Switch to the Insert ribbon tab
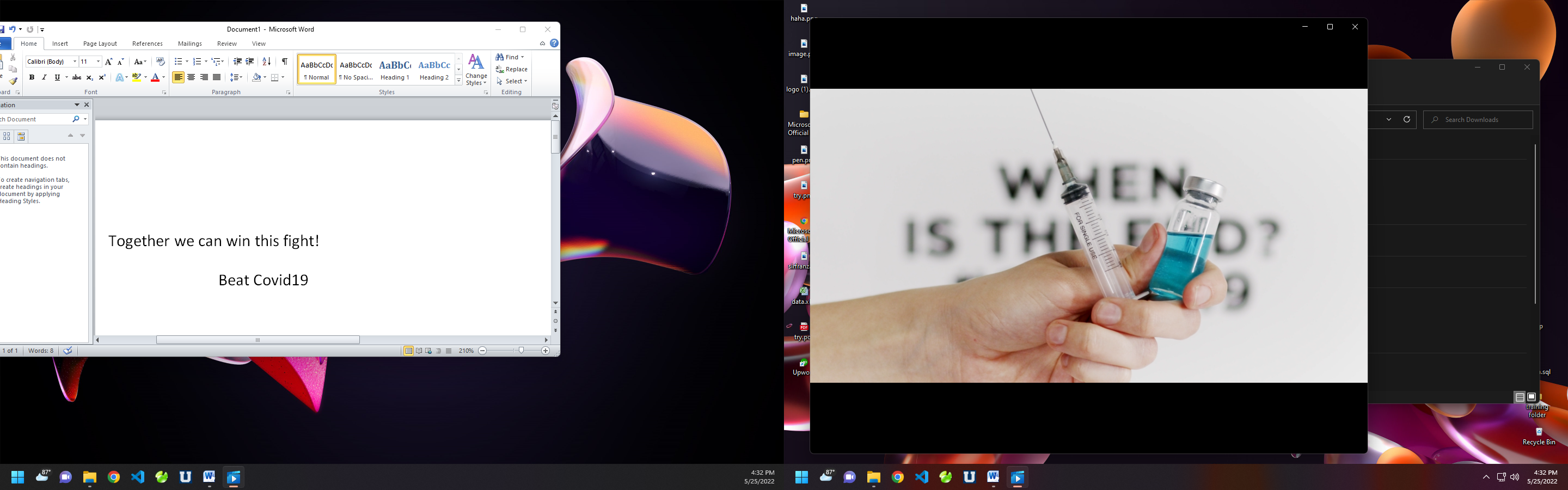The width and height of the screenshot is (1568, 490). [60, 44]
